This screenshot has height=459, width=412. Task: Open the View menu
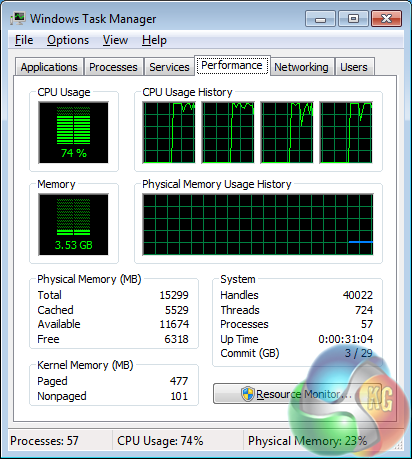(115, 40)
